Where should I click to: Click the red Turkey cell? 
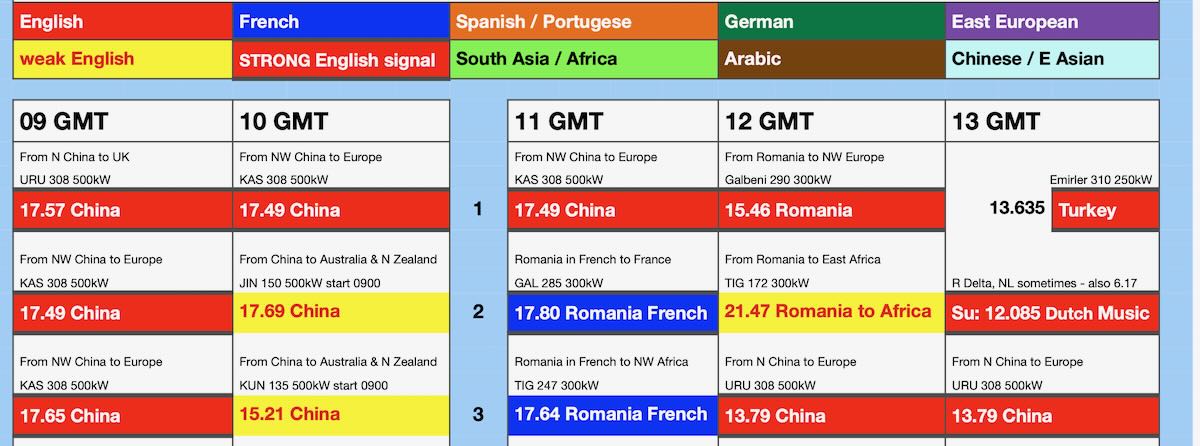tap(1106, 210)
